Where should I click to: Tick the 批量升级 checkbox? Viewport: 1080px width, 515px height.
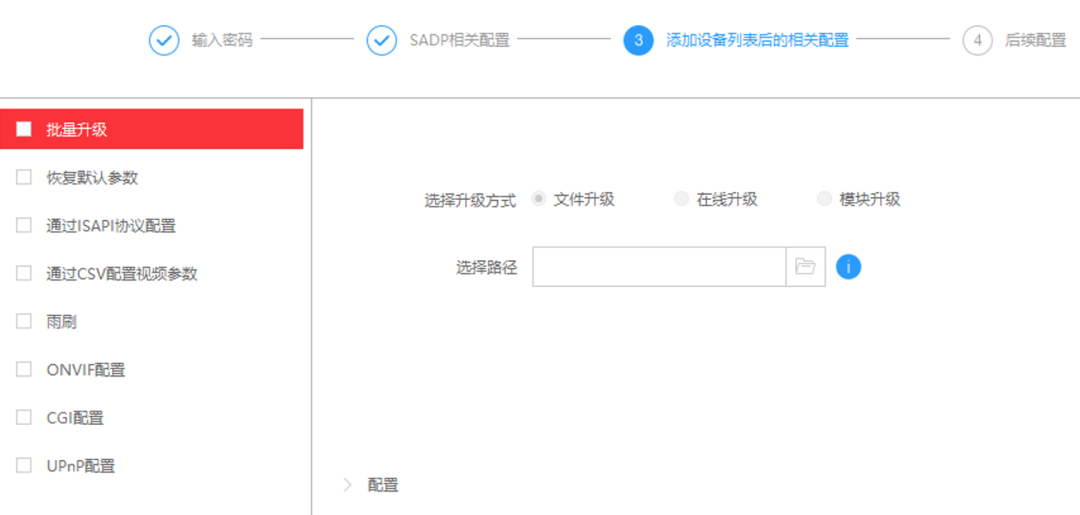[x=24, y=129]
